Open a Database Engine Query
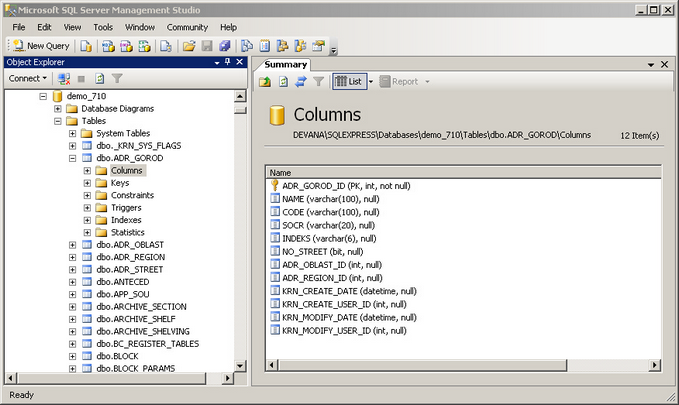 tap(86, 45)
